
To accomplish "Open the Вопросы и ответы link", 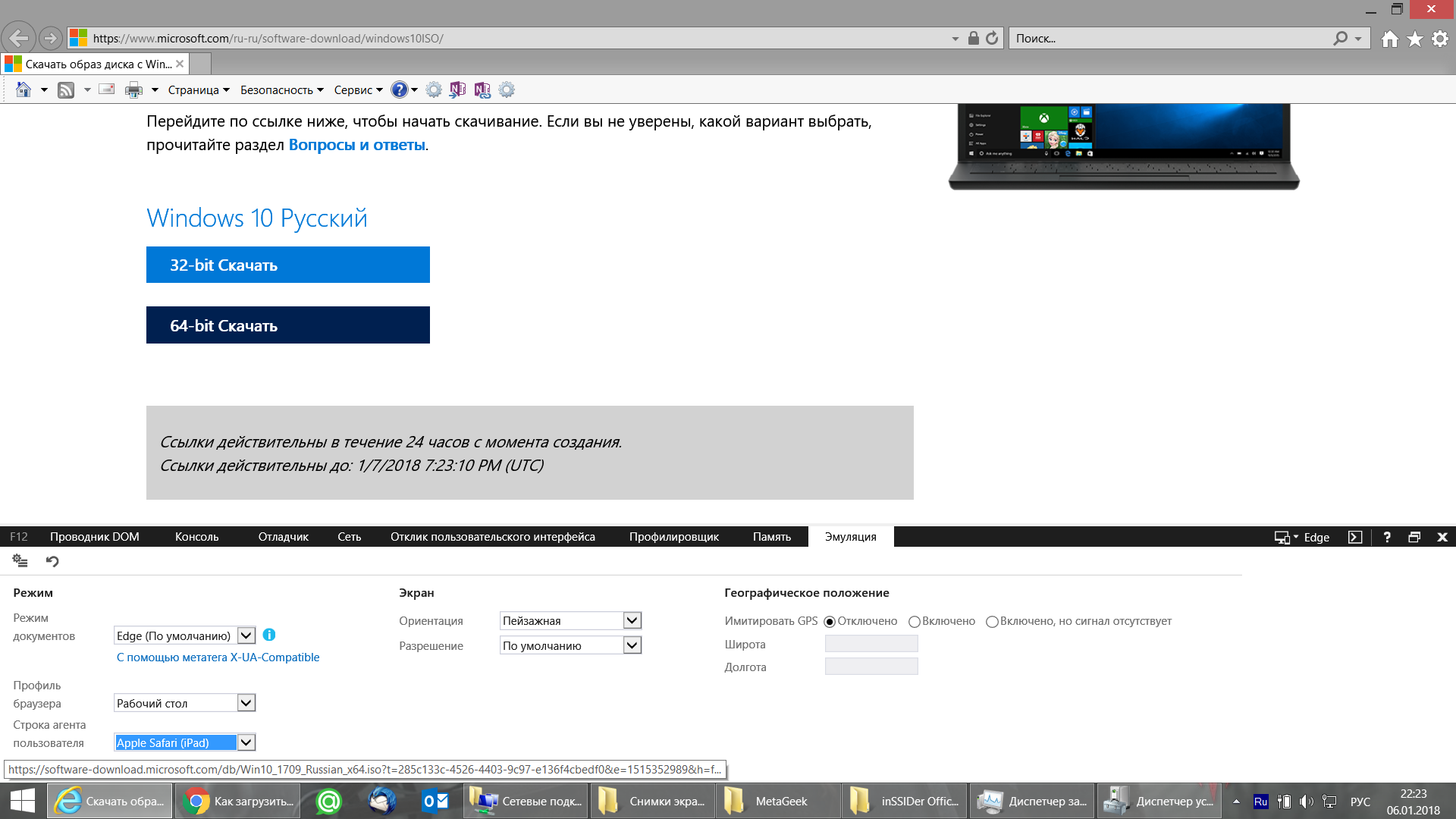I will point(356,145).
